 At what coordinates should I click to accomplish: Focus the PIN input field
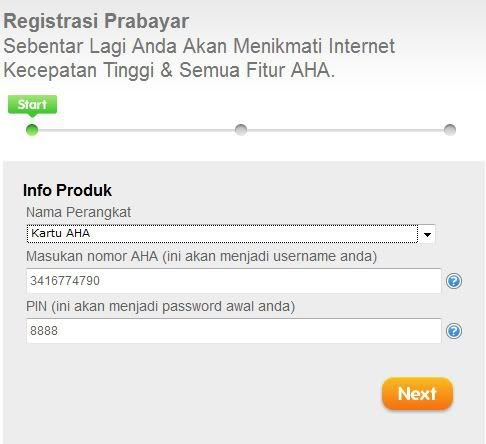234,331
